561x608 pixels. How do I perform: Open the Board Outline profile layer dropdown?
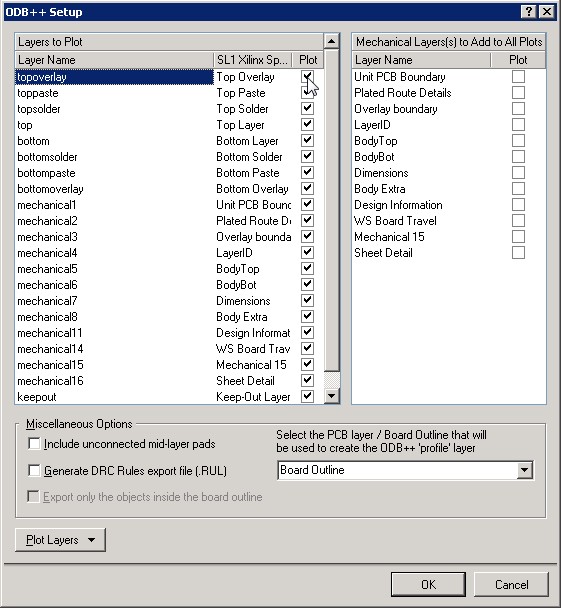click(524, 470)
